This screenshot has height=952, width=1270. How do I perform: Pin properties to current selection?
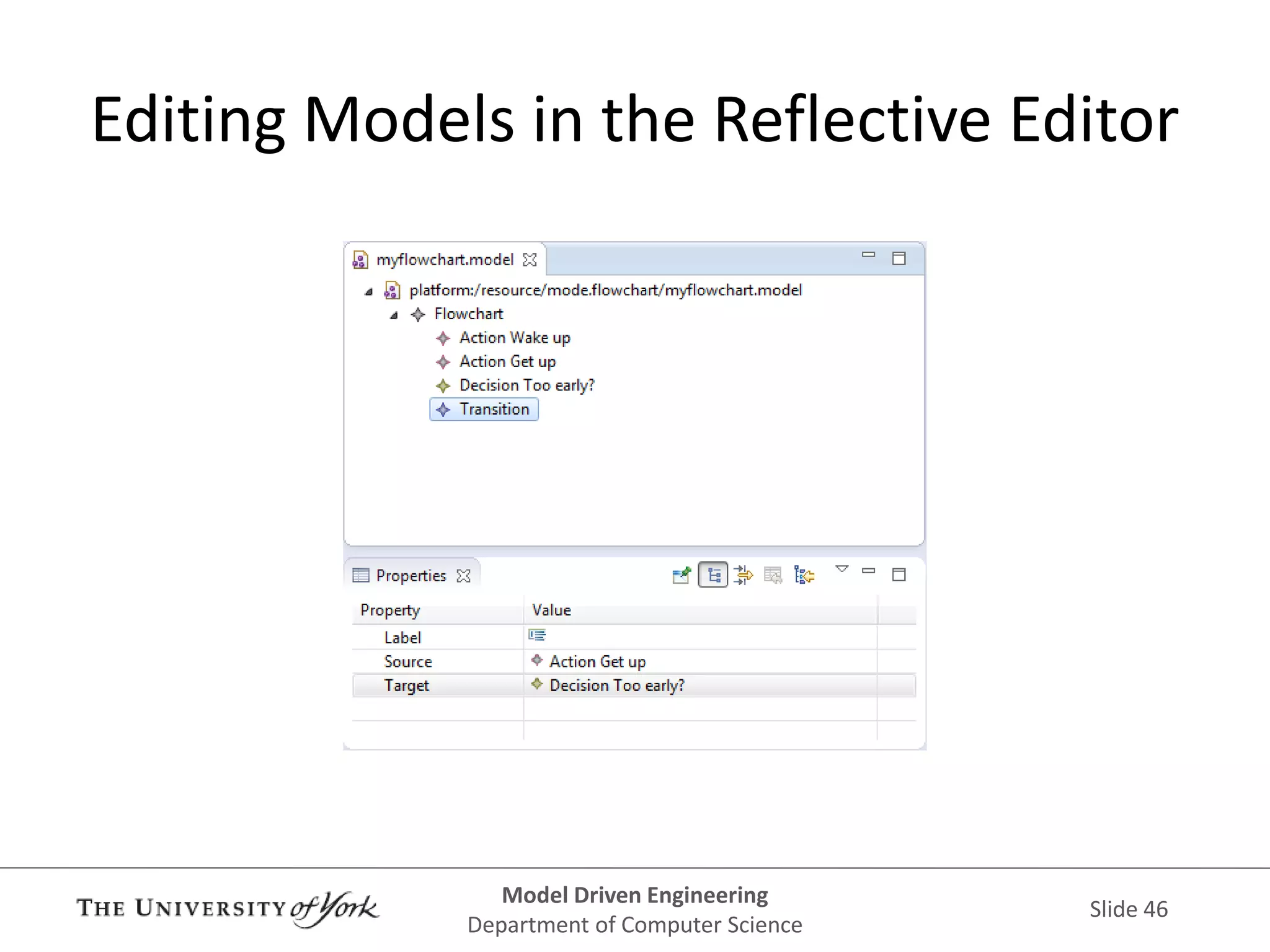(682, 576)
